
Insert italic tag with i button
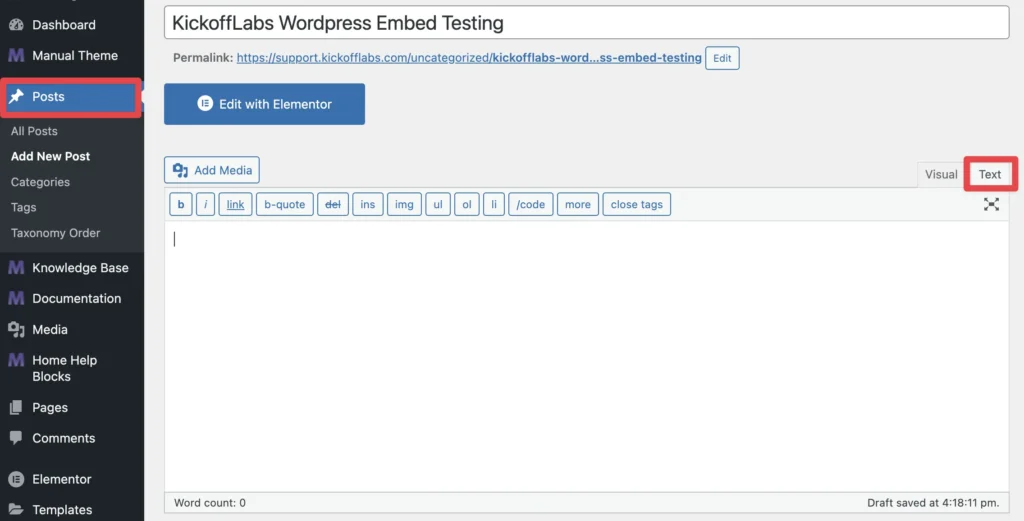click(205, 204)
